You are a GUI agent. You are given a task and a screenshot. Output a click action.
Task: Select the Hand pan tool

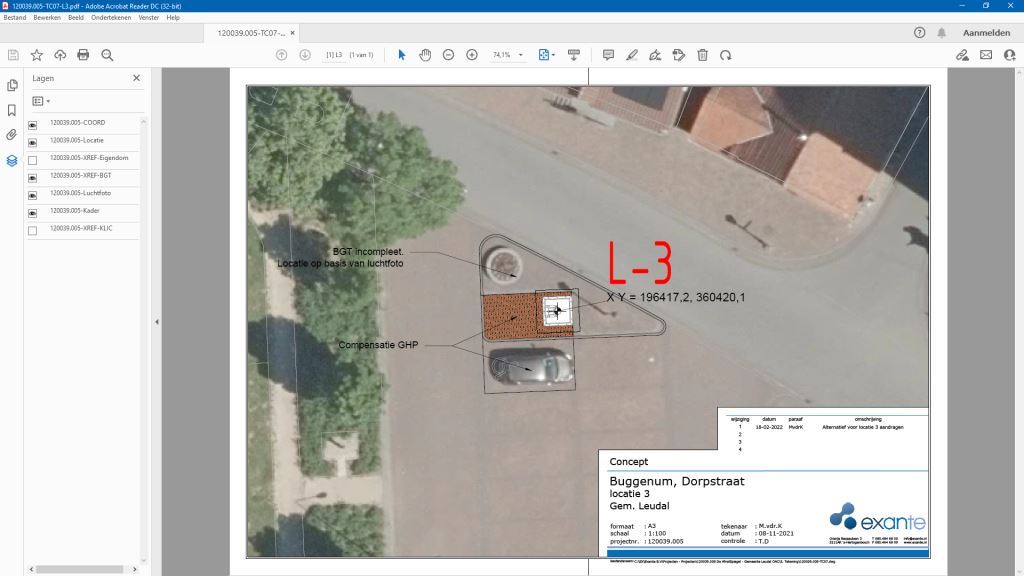coord(425,55)
